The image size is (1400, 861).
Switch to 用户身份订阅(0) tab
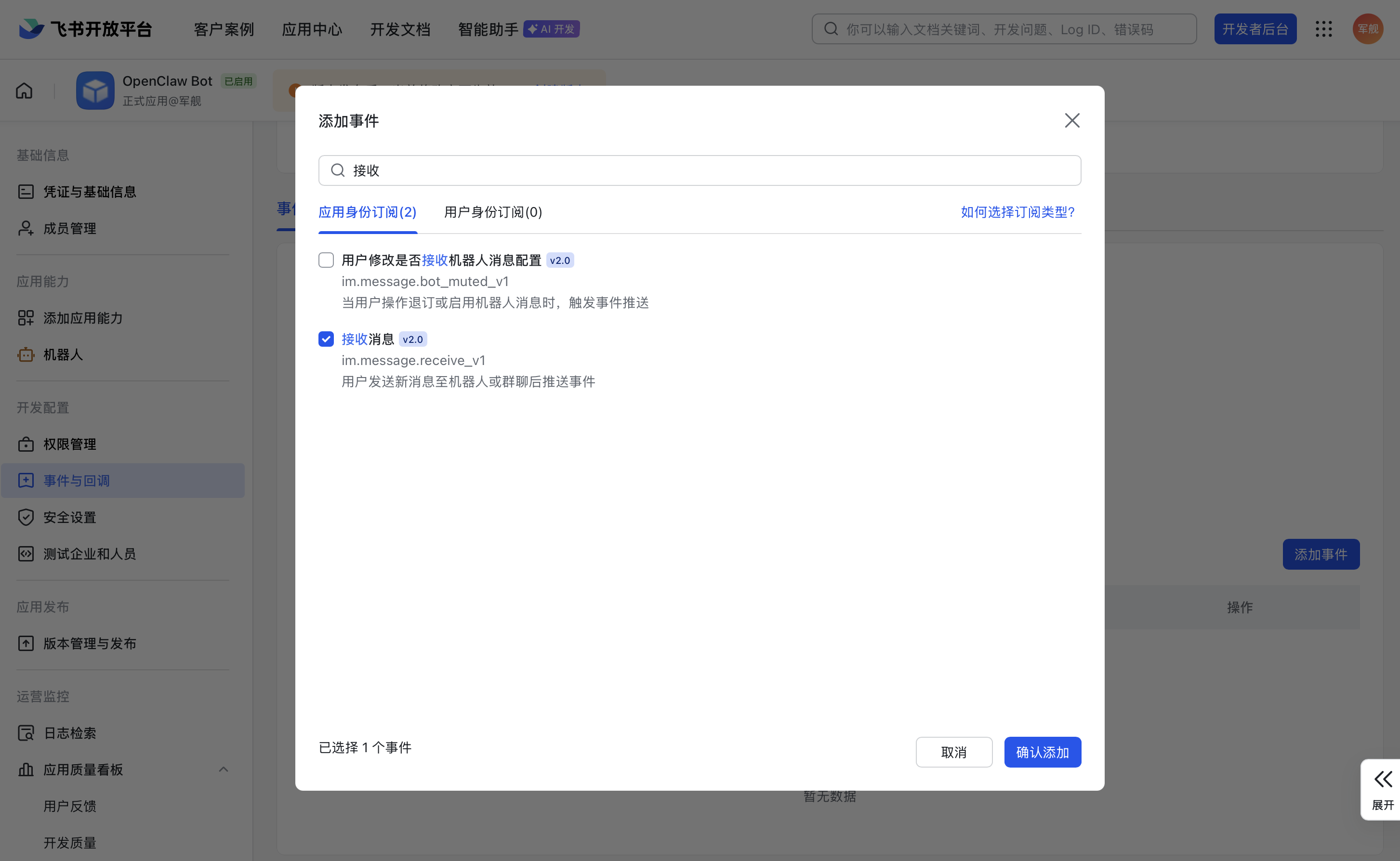tap(493, 212)
